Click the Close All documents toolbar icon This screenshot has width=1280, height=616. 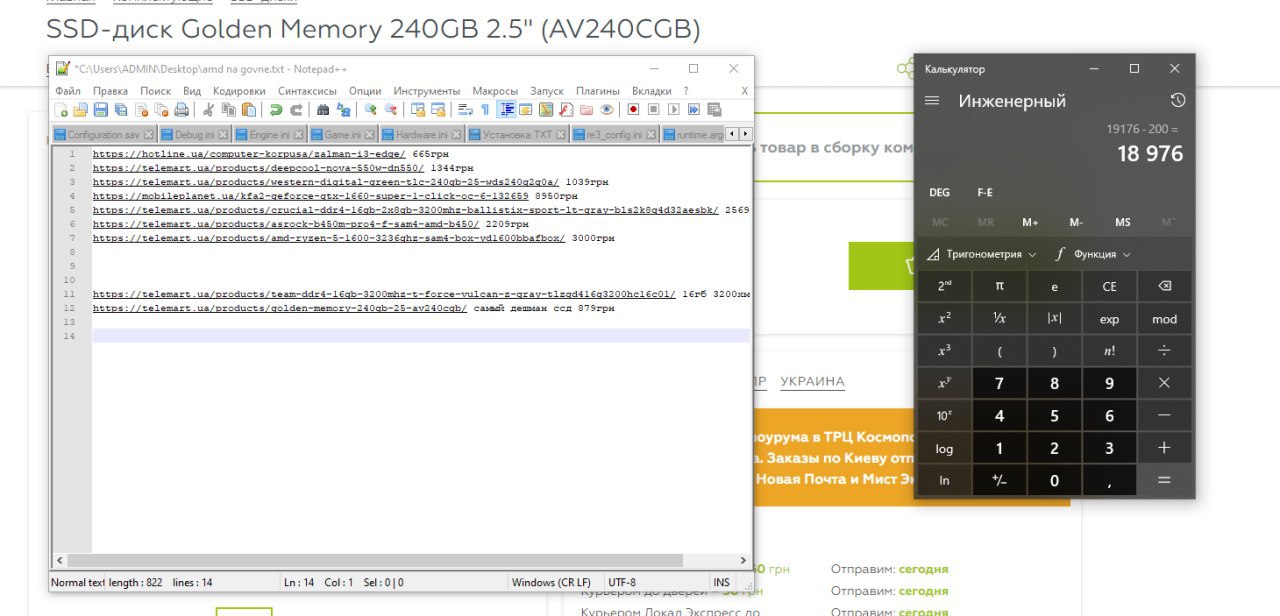[x=162, y=110]
